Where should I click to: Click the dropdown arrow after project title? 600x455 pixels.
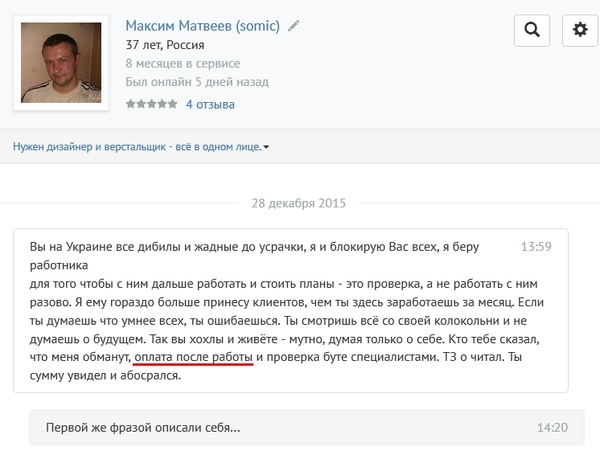266,147
